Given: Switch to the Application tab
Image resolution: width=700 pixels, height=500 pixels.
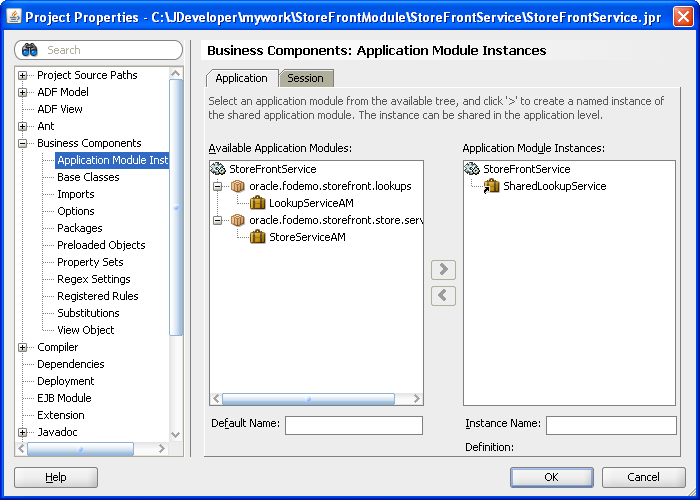Looking at the screenshot, I should point(242,78).
